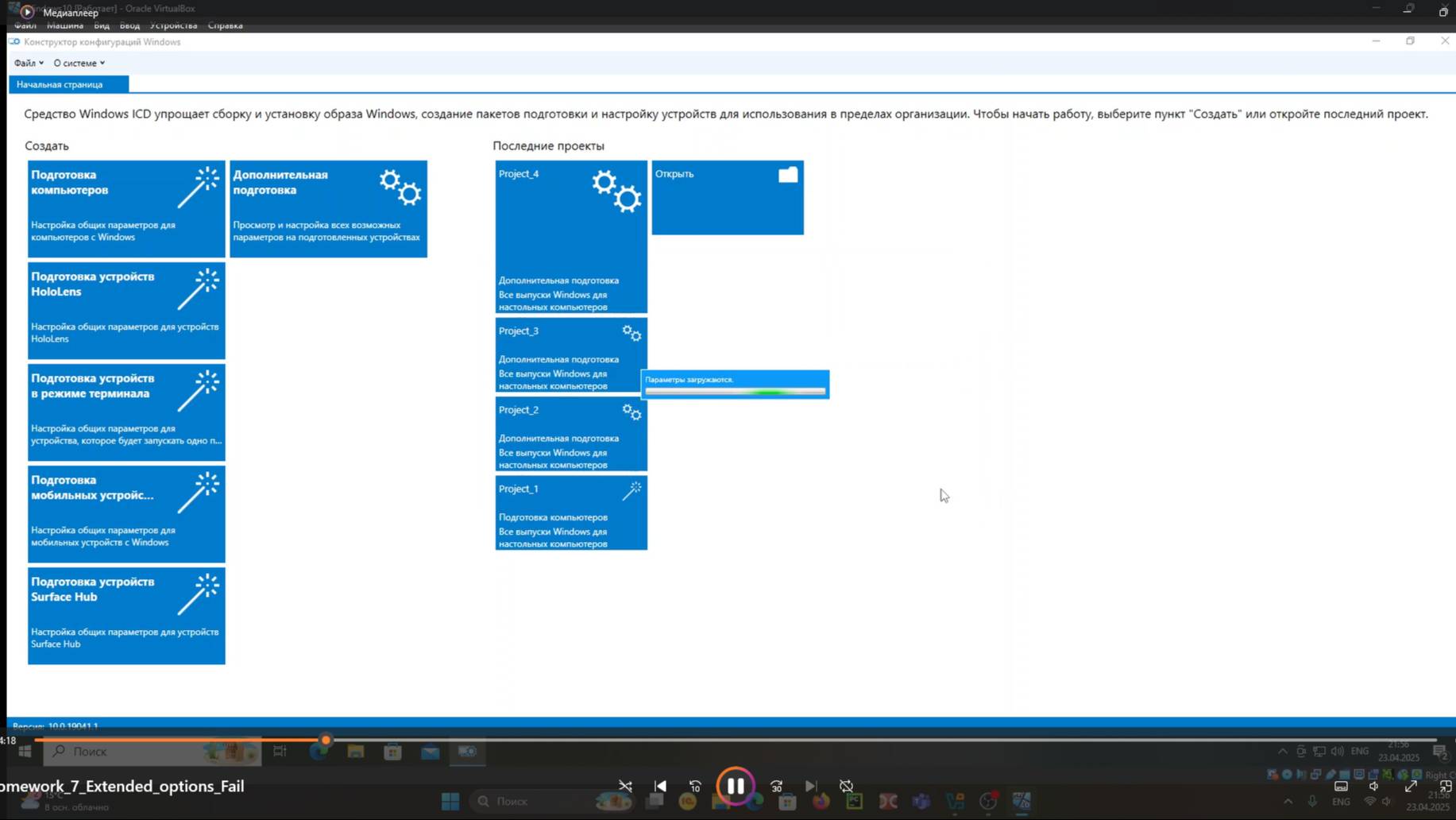The height and width of the screenshot is (820, 1456).
Task: Switch to the 'Начальная страница' tab
Action: coord(68,84)
